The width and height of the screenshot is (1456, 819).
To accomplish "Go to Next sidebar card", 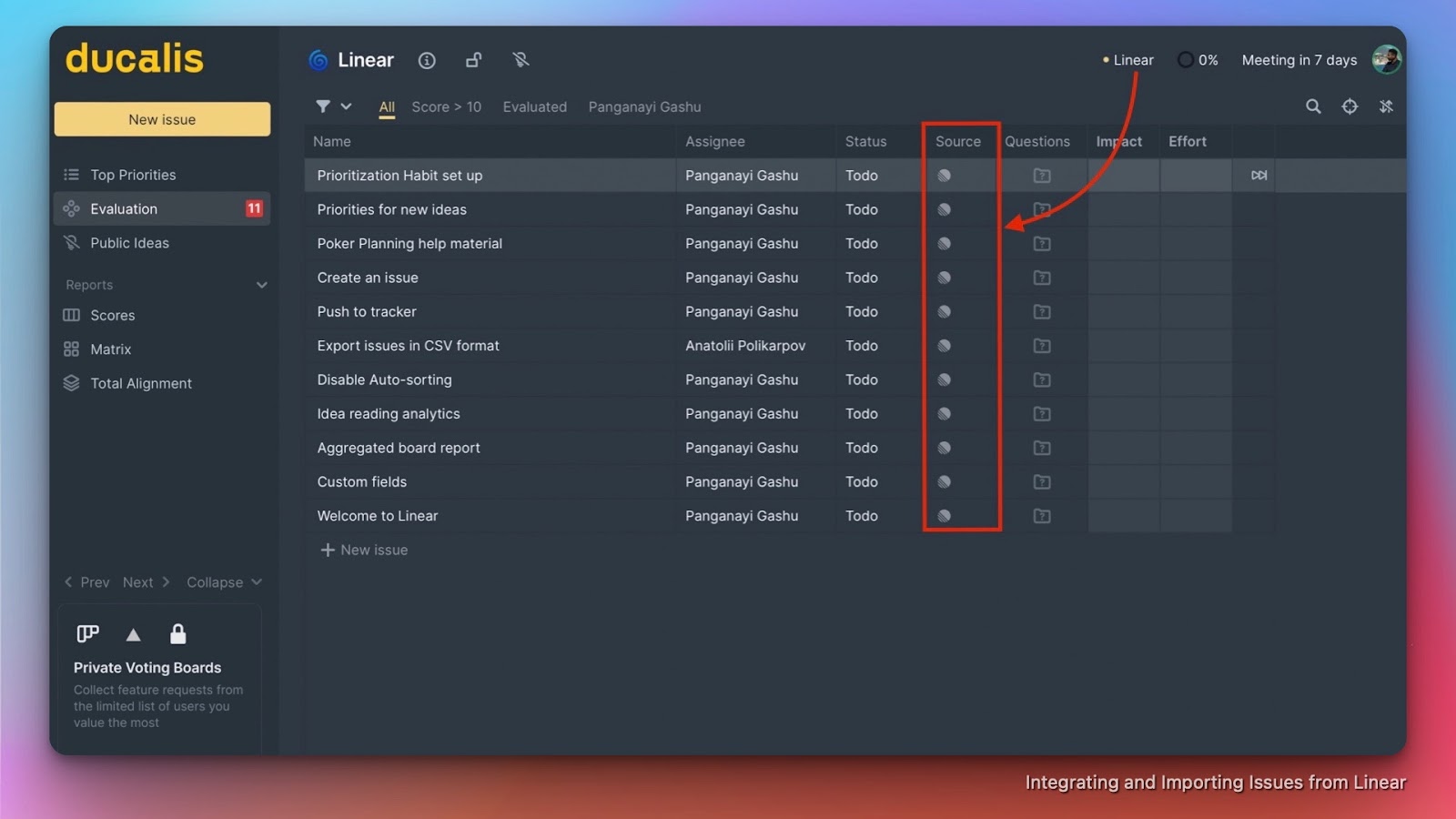I will click(147, 582).
